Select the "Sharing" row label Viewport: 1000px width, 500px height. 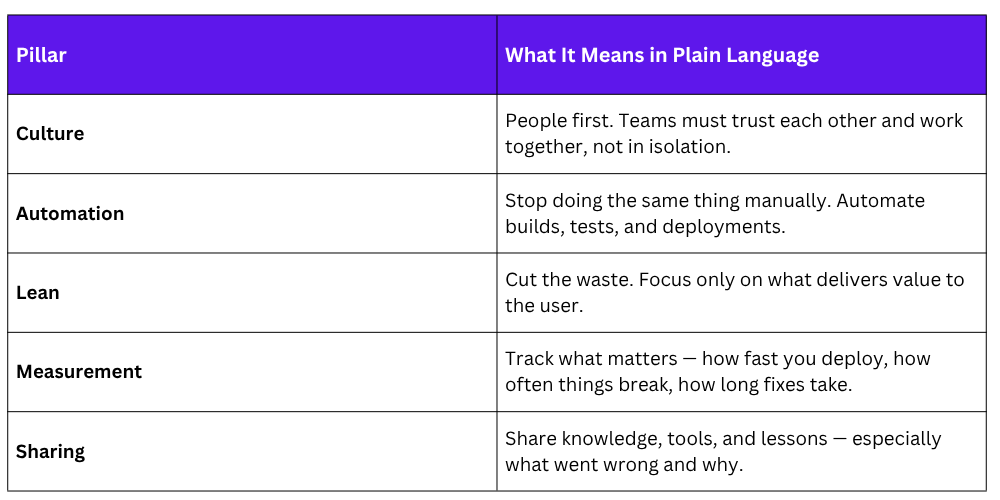pos(50,451)
